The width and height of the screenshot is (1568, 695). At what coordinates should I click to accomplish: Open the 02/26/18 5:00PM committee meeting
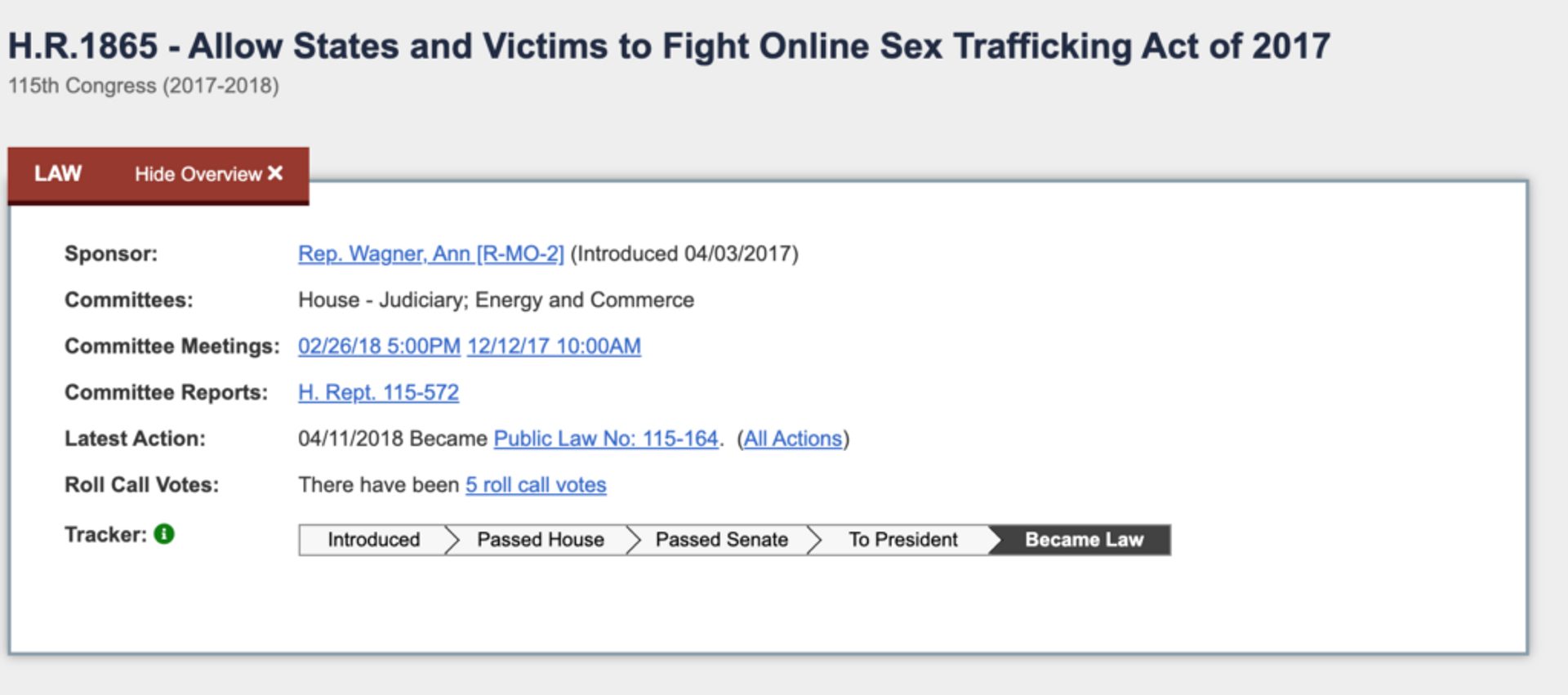pyautogui.click(x=379, y=346)
